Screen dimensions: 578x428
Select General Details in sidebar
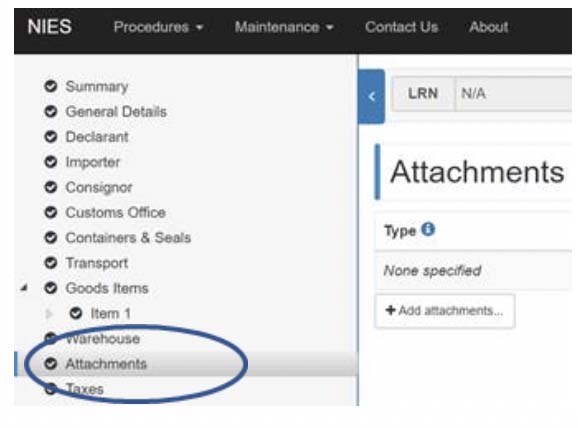(116, 112)
